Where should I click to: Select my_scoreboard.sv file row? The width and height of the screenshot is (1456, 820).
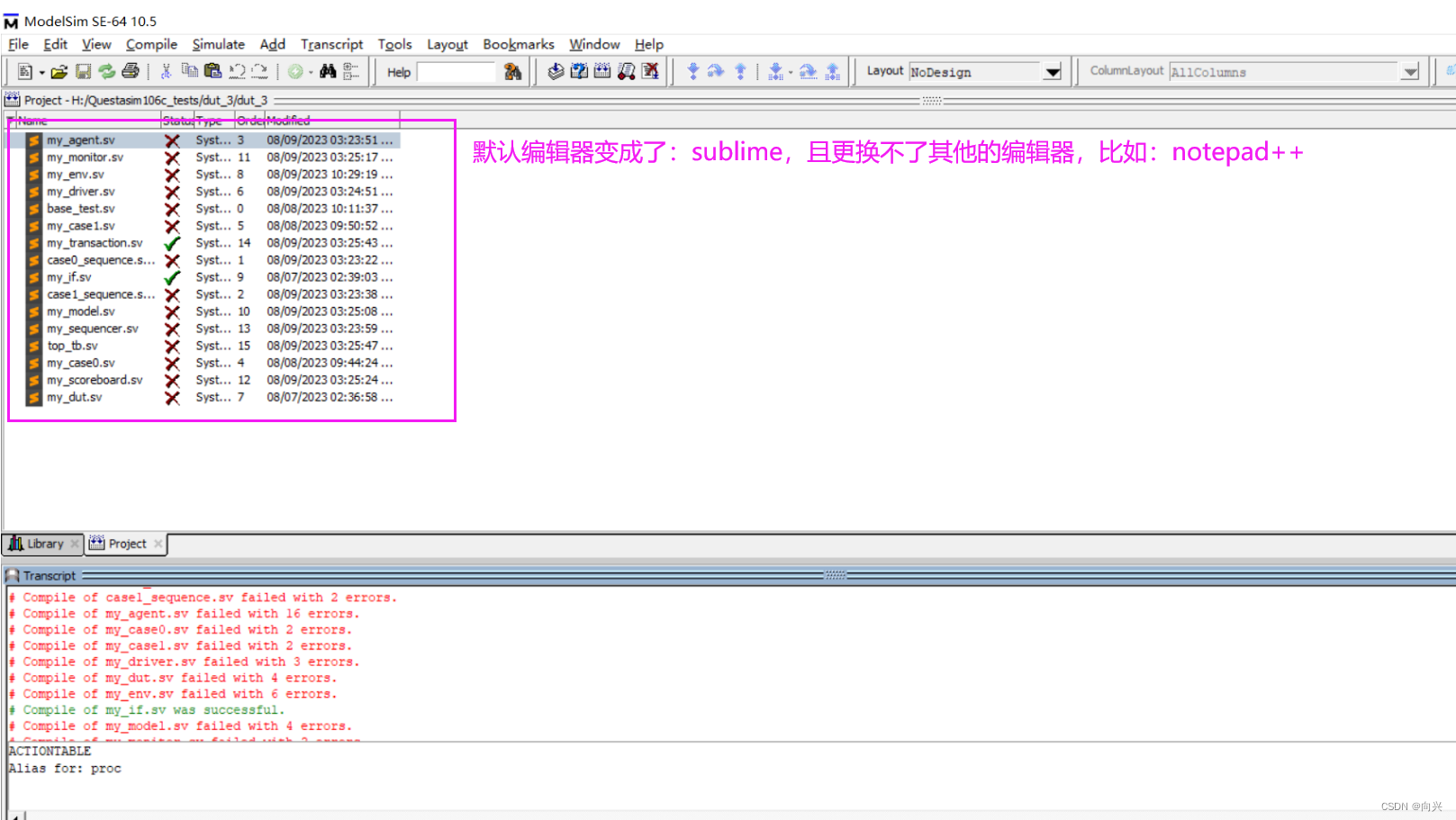(x=203, y=380)
